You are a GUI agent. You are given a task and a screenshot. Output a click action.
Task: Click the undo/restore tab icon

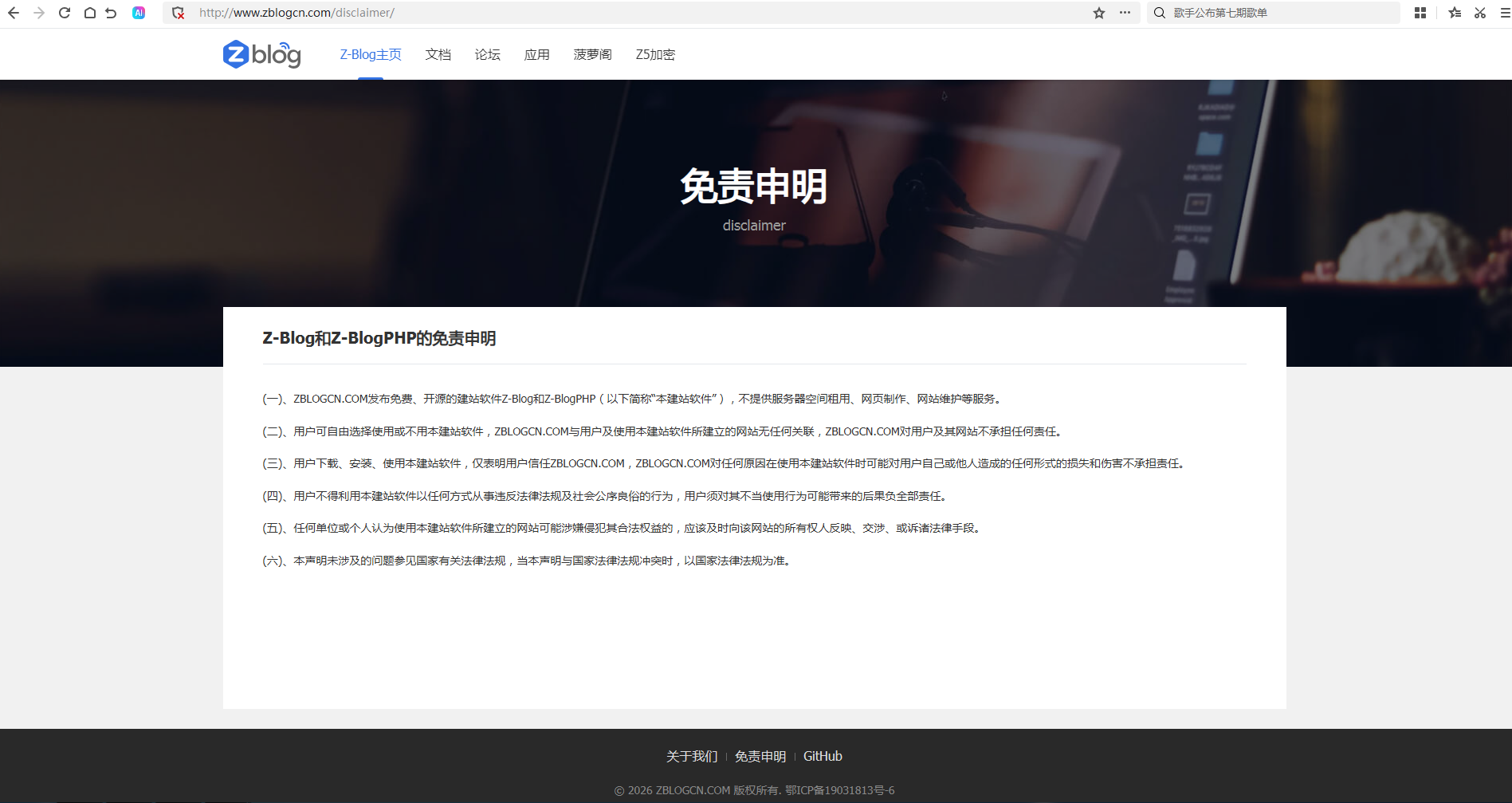[112, 13]
